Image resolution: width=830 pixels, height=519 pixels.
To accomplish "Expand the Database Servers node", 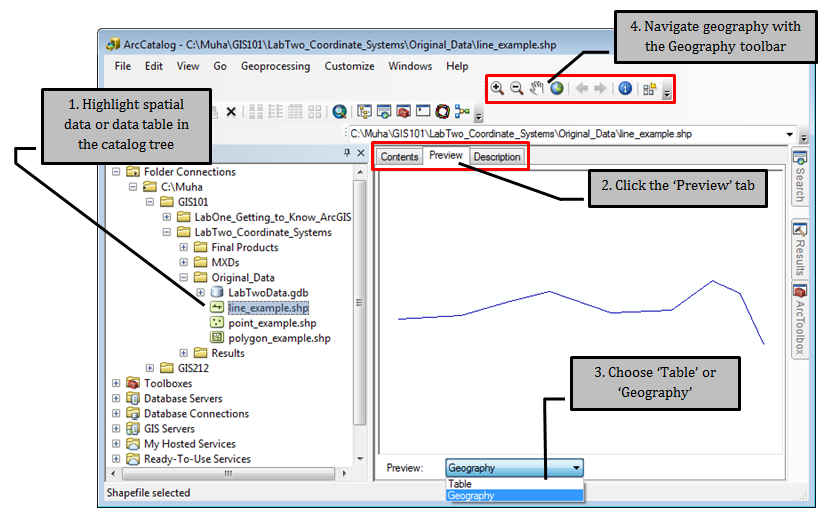I will (x=116, y=398).
